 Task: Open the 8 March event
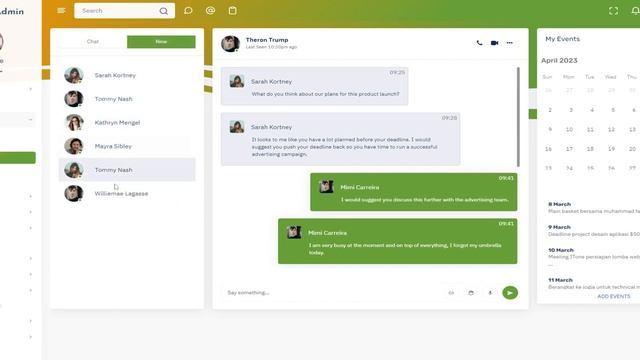coord(594,208)
